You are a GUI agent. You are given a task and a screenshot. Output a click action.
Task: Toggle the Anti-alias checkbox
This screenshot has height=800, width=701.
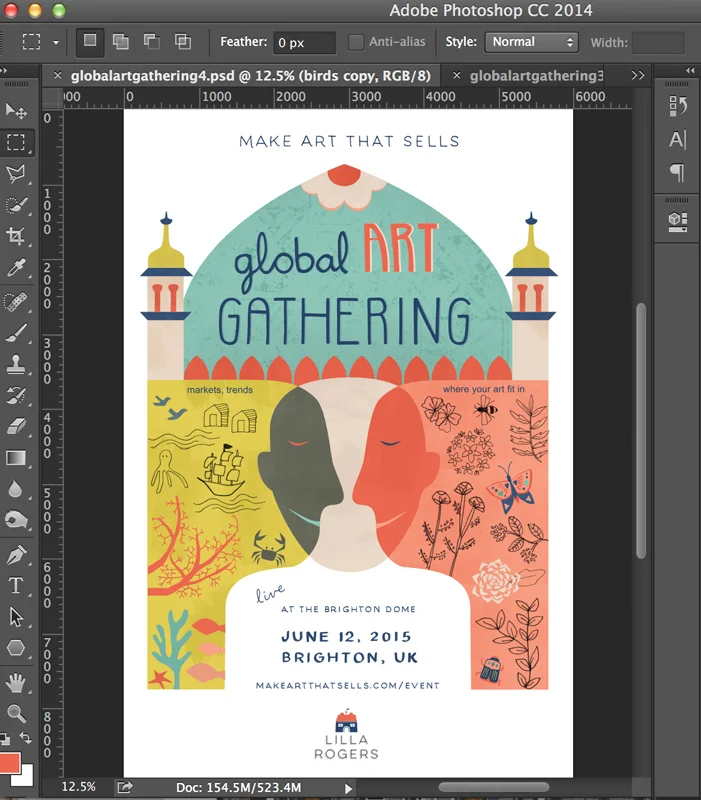(x=356, y=42)
